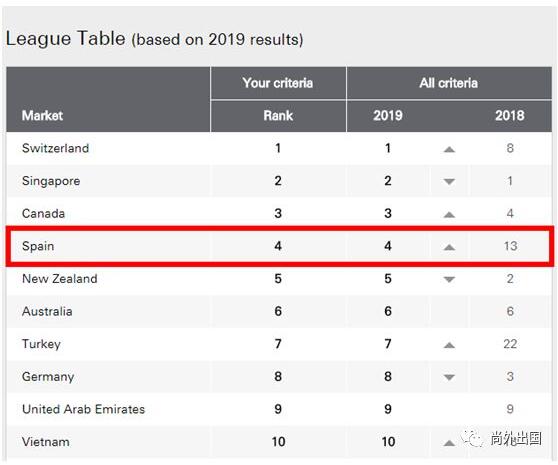Sort by the 2019 column header
The width and height of the screenshot is (558, 465).
[x=388, y=116]
